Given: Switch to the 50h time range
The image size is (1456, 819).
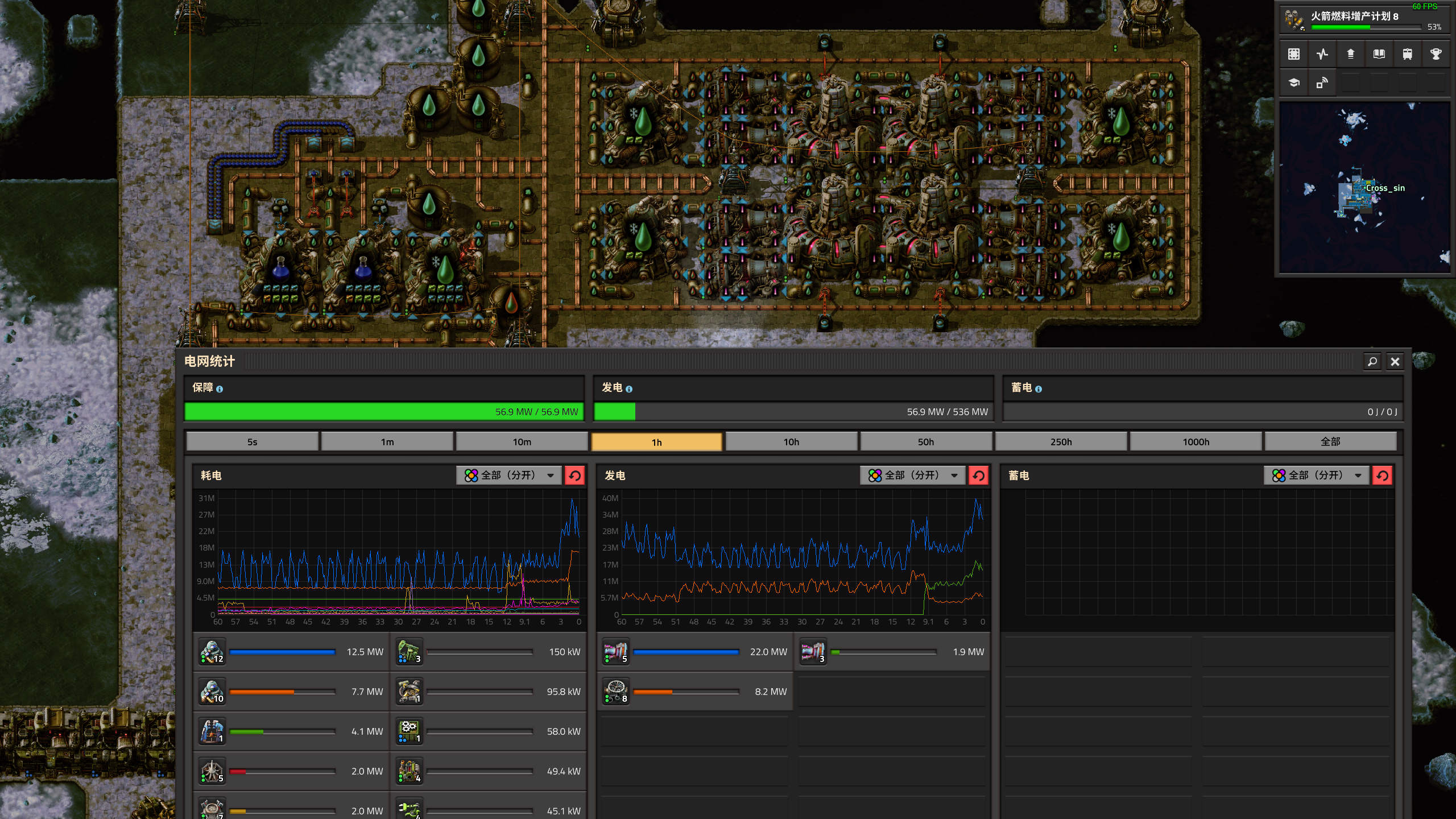Looking at the screenshot, I should (926, 442).
